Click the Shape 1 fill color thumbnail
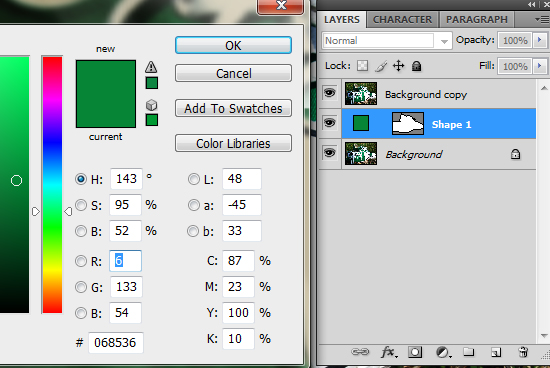The width and height of the screenshot is (550, 368). coord(361,123)
